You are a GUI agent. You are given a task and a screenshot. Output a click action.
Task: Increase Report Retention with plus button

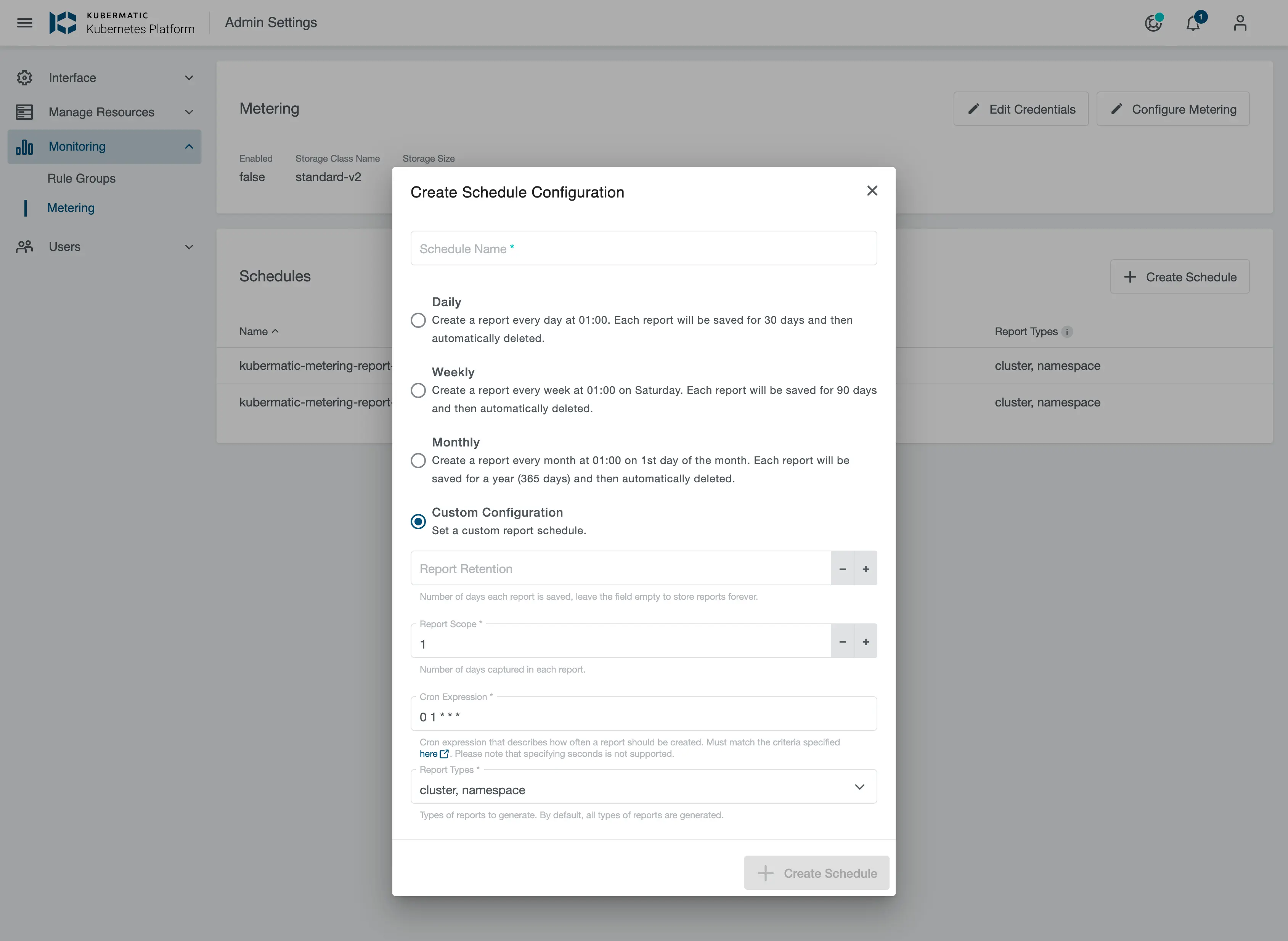click(865, 568)
